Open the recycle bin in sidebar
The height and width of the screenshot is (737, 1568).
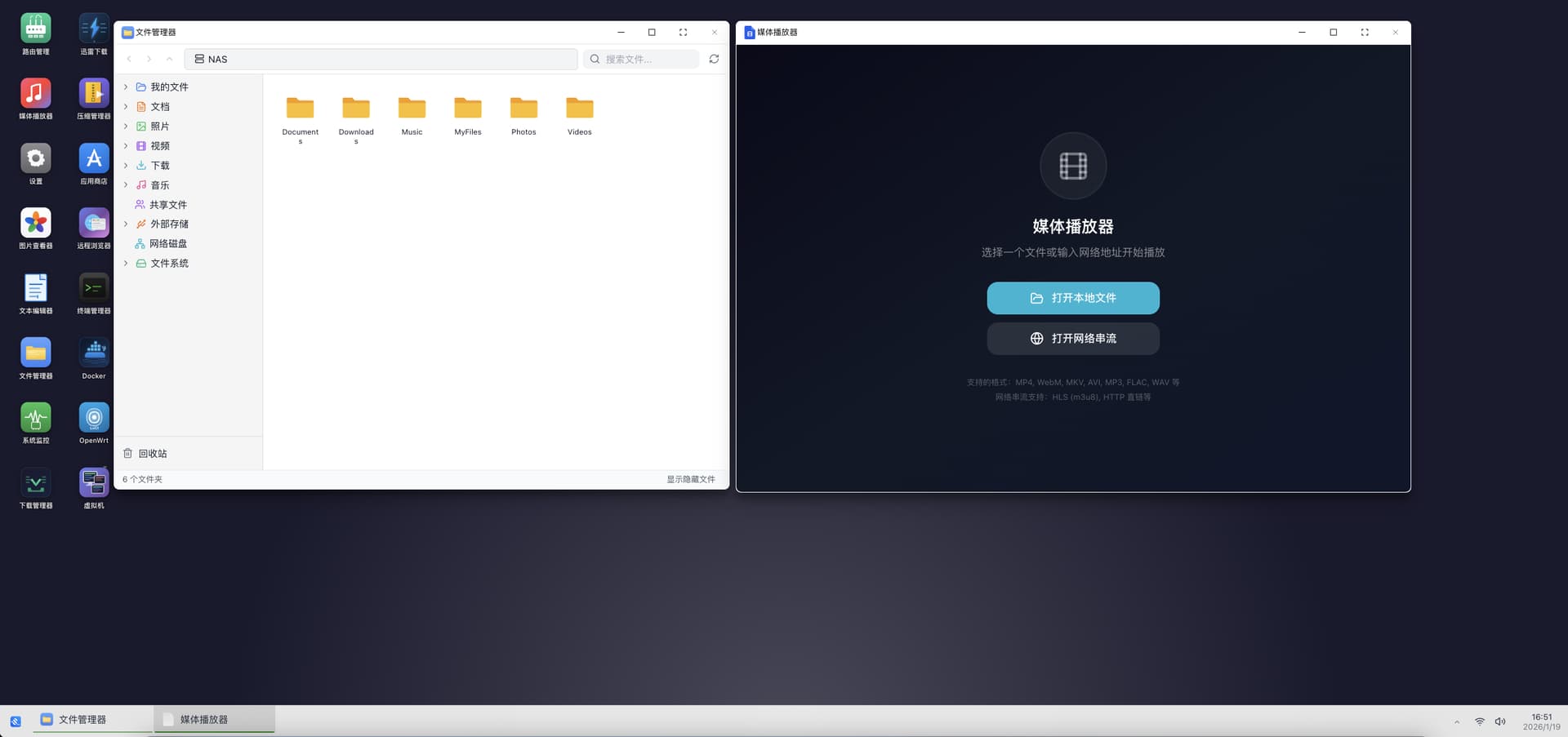(x=152, y=454)
